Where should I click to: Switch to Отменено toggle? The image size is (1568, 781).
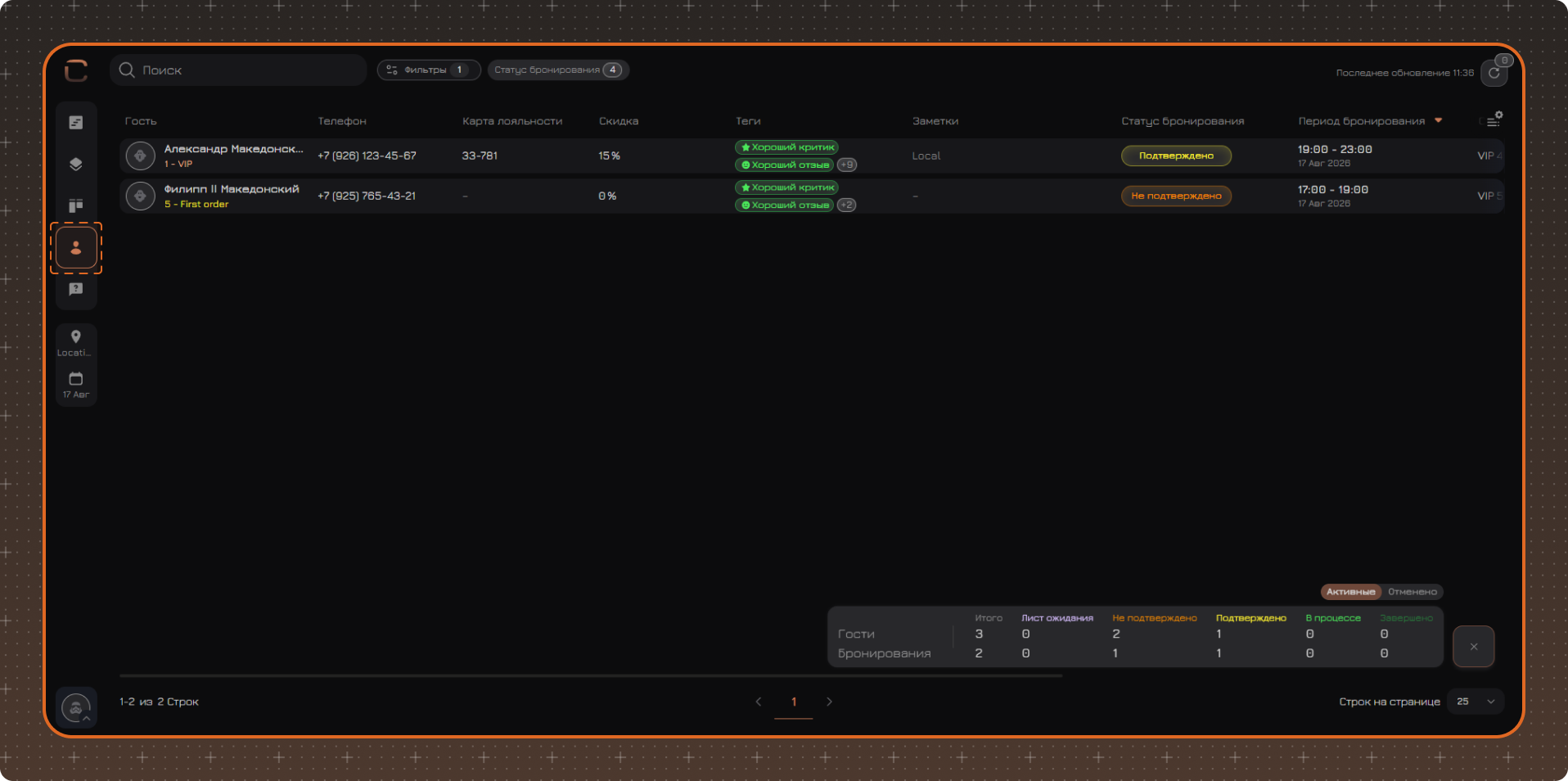point(1412,592)
